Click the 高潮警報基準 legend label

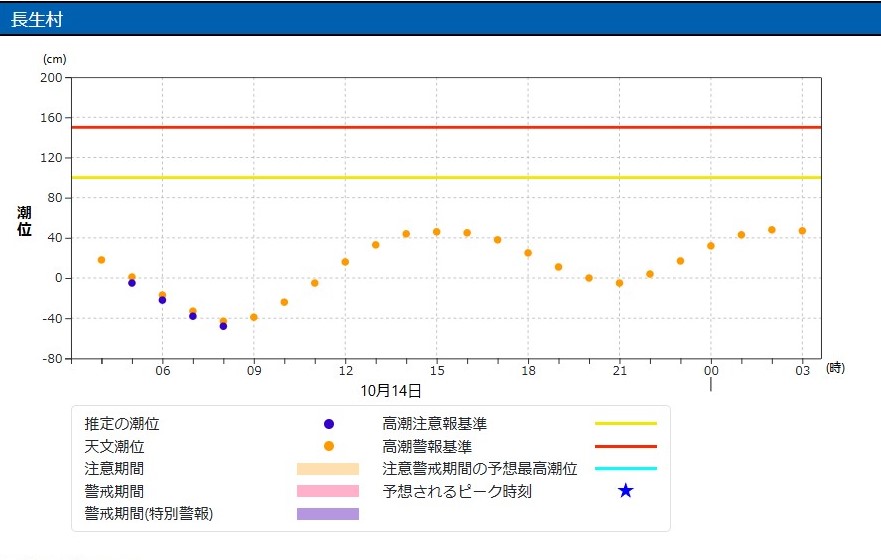tap(427, 447)
